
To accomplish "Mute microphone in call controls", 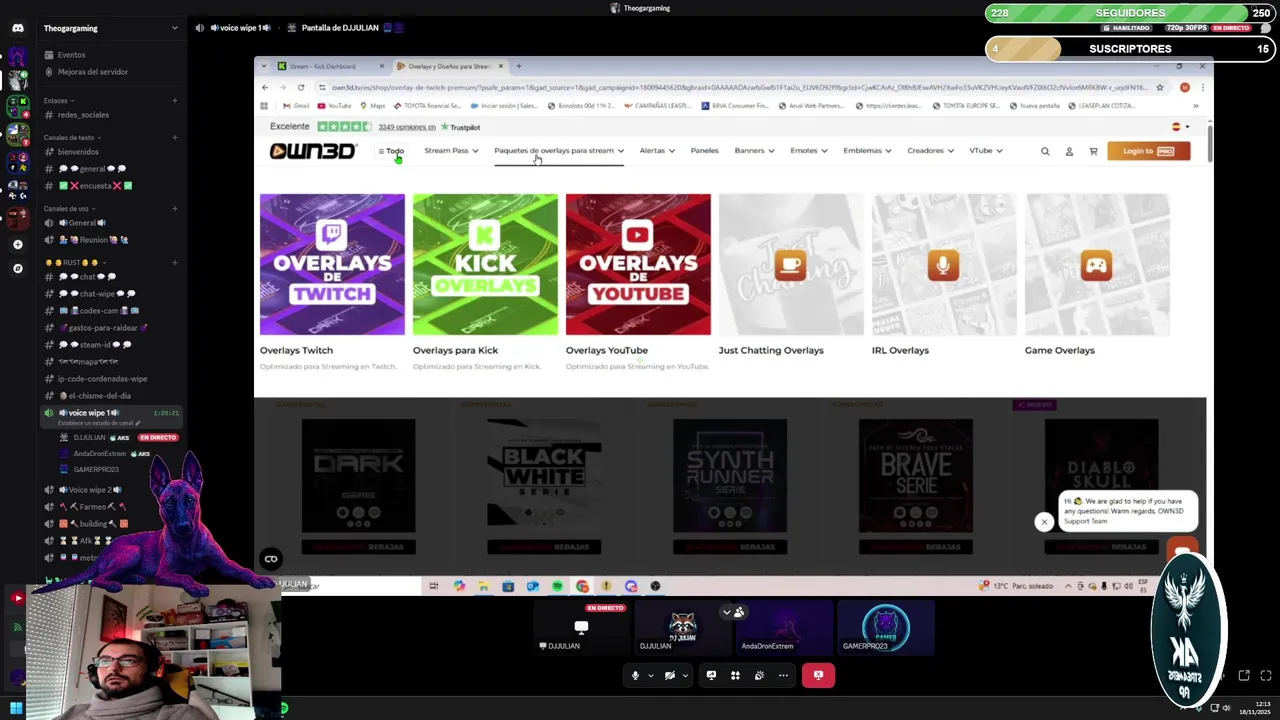I will (x=635, y=675).
